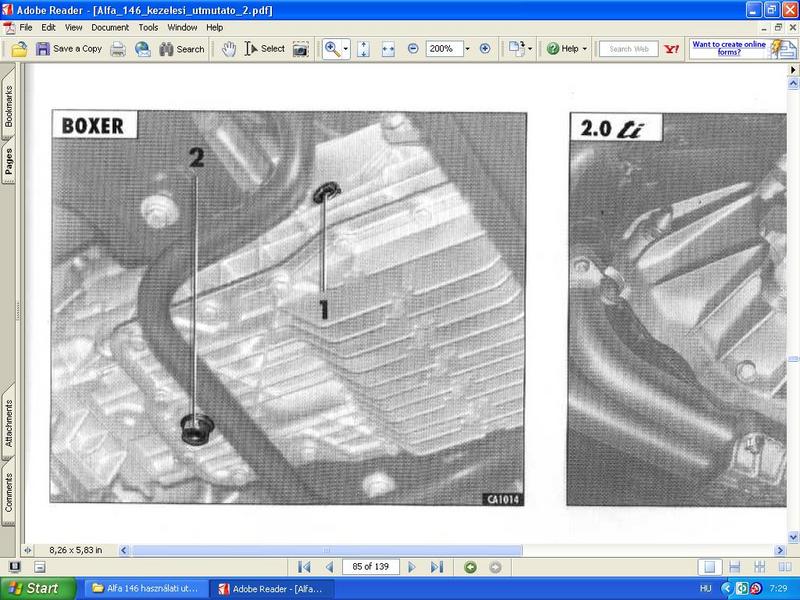Open the Document menu

pyautogui.click(x=110, y=28)
